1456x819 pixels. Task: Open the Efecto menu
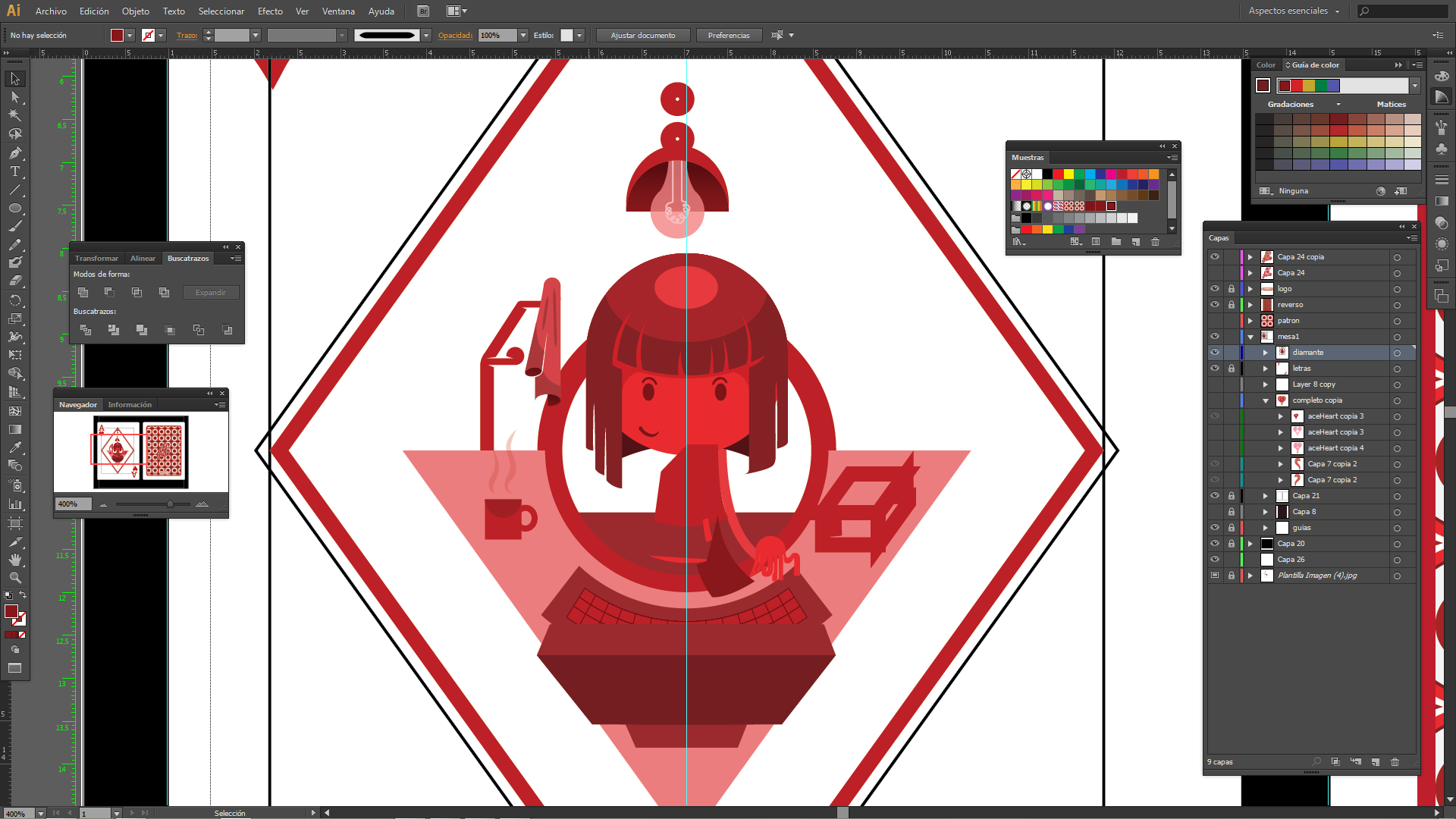tap(270, 11)
